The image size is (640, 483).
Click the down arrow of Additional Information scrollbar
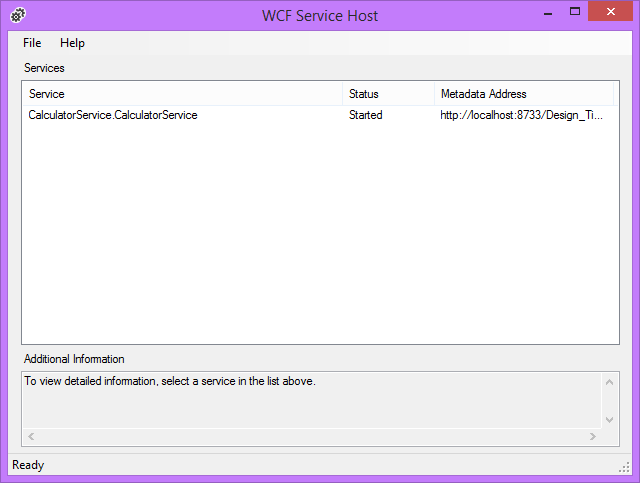point(609,420)
